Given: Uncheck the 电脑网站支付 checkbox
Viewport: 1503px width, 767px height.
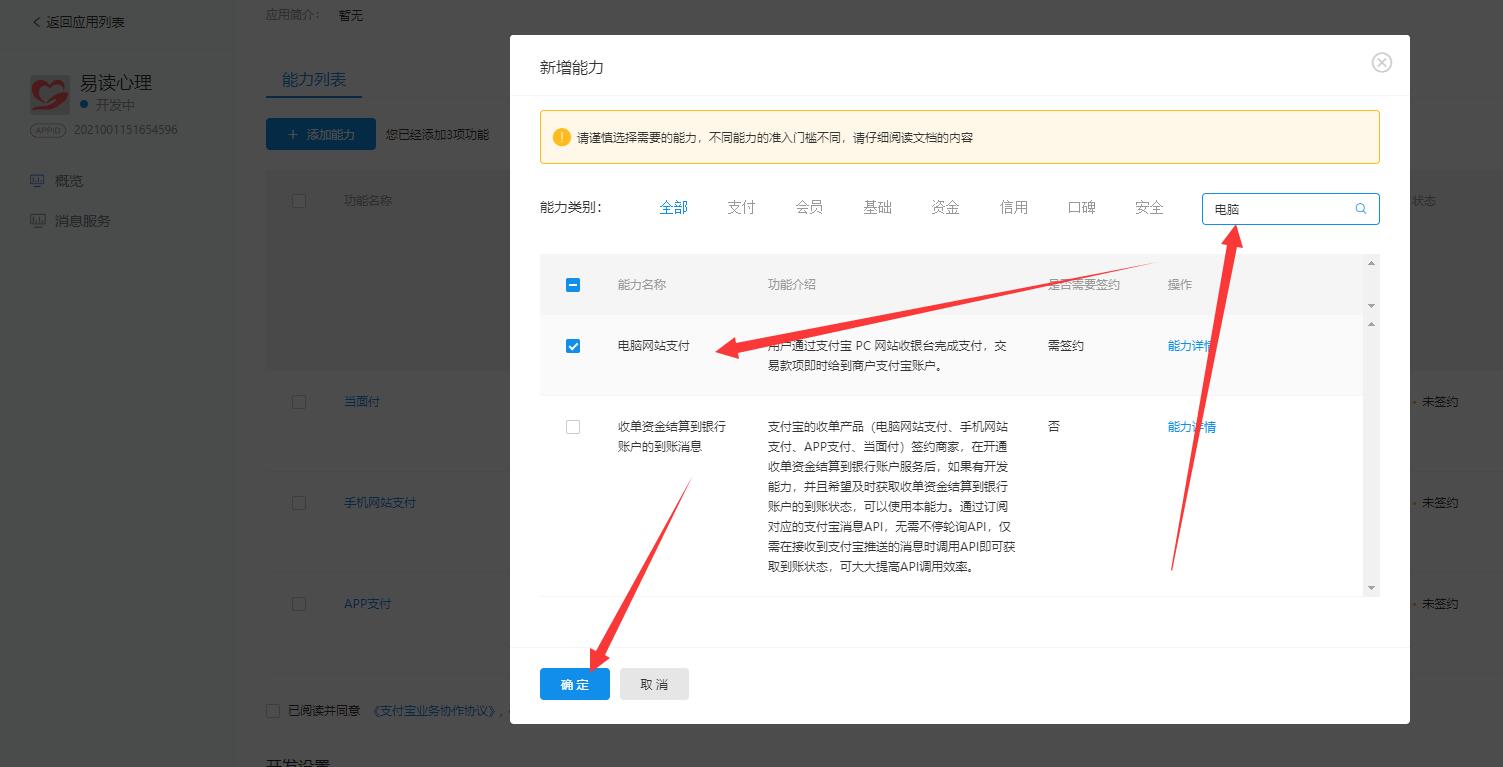Looking at the screenshot, I should coord(573,346).
